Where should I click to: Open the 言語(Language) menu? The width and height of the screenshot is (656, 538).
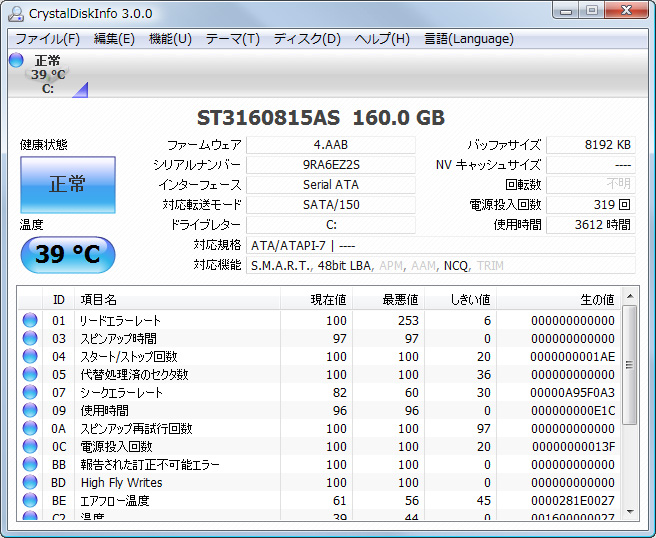click(469, 39)
